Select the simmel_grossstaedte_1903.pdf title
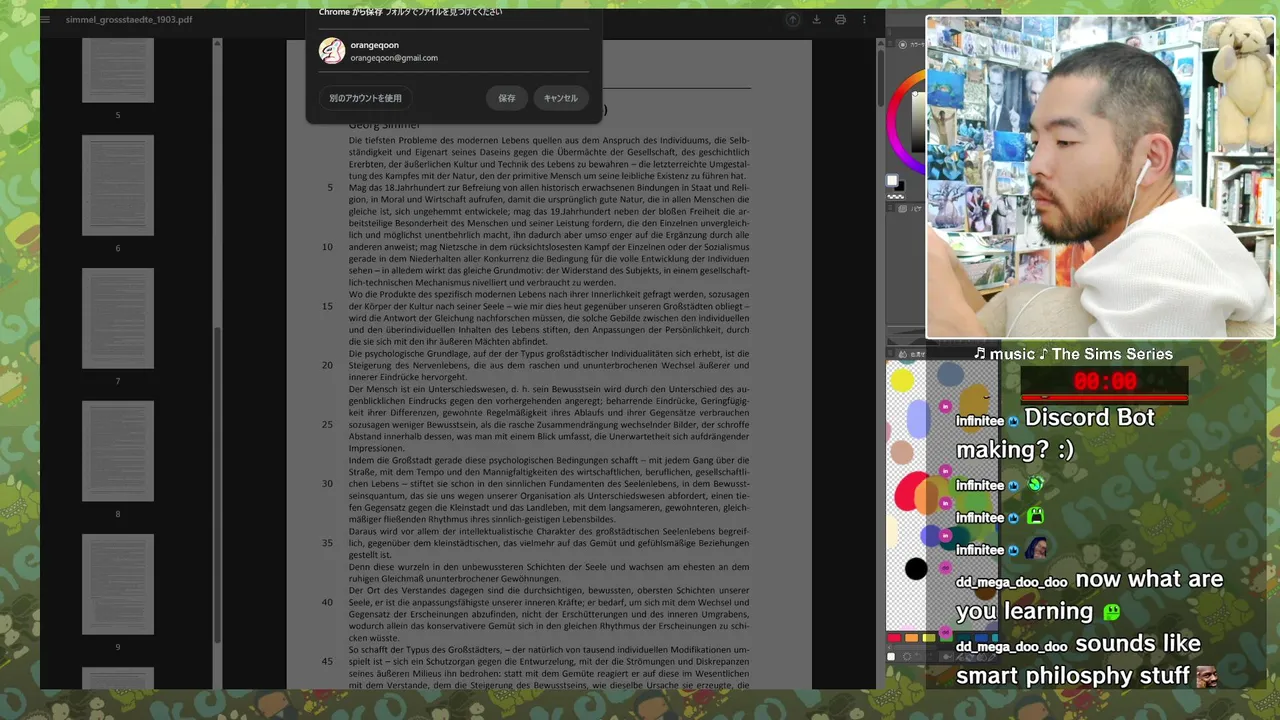Screen dimensions: 1280x720 [129, 19]
